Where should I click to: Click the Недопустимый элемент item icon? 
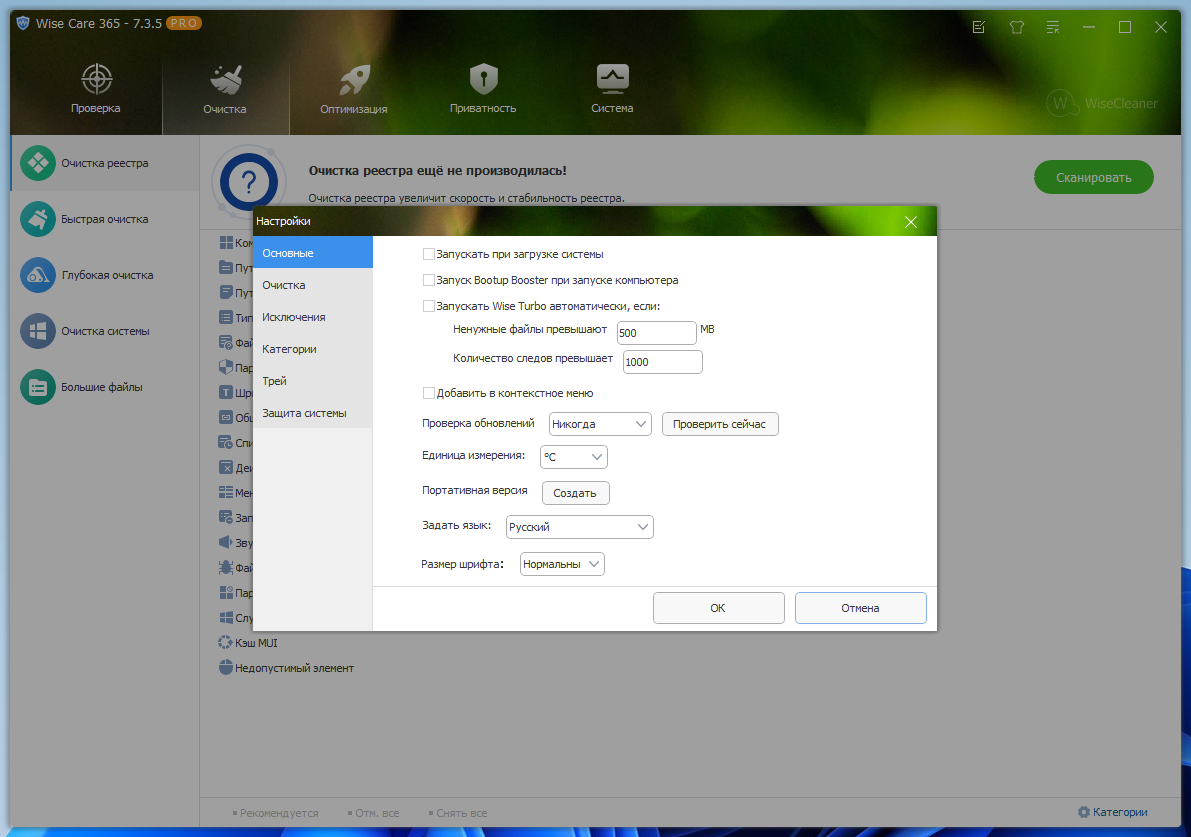[x=226, y=668]
